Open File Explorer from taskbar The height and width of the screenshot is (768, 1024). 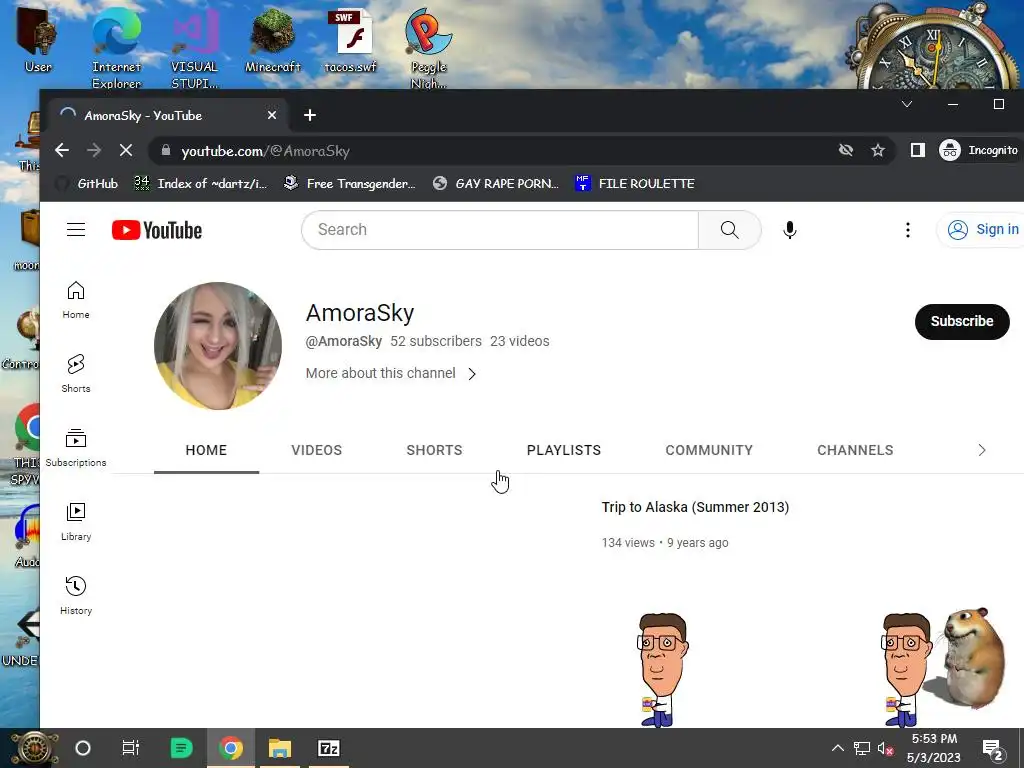click(x=280, y=748)
